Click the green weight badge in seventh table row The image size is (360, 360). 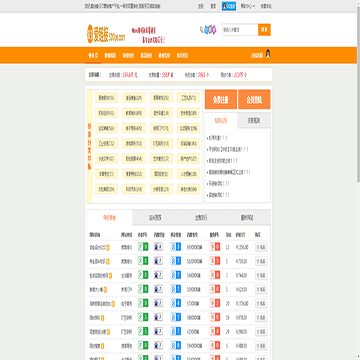pos(143,332)
